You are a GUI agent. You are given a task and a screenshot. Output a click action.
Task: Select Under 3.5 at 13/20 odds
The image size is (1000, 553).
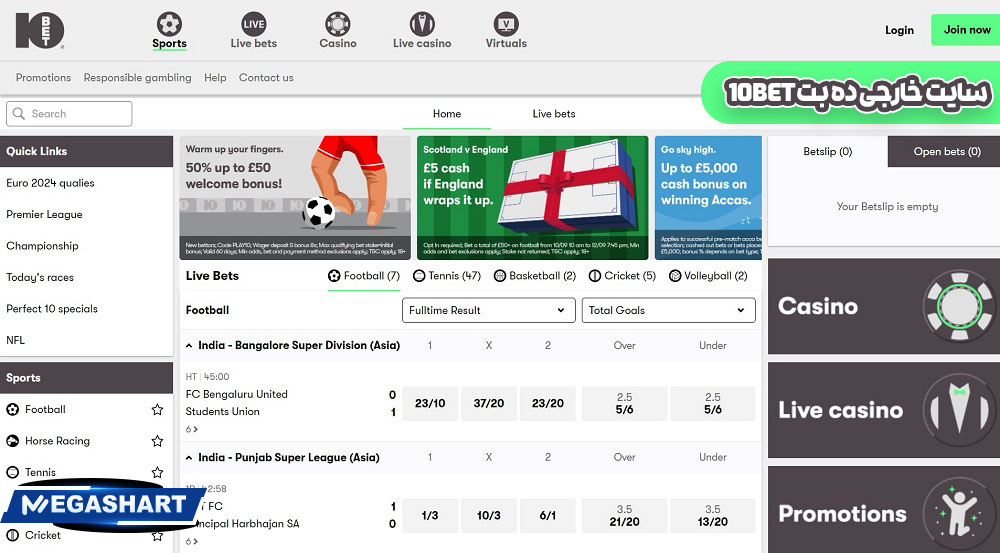point(712,515)
